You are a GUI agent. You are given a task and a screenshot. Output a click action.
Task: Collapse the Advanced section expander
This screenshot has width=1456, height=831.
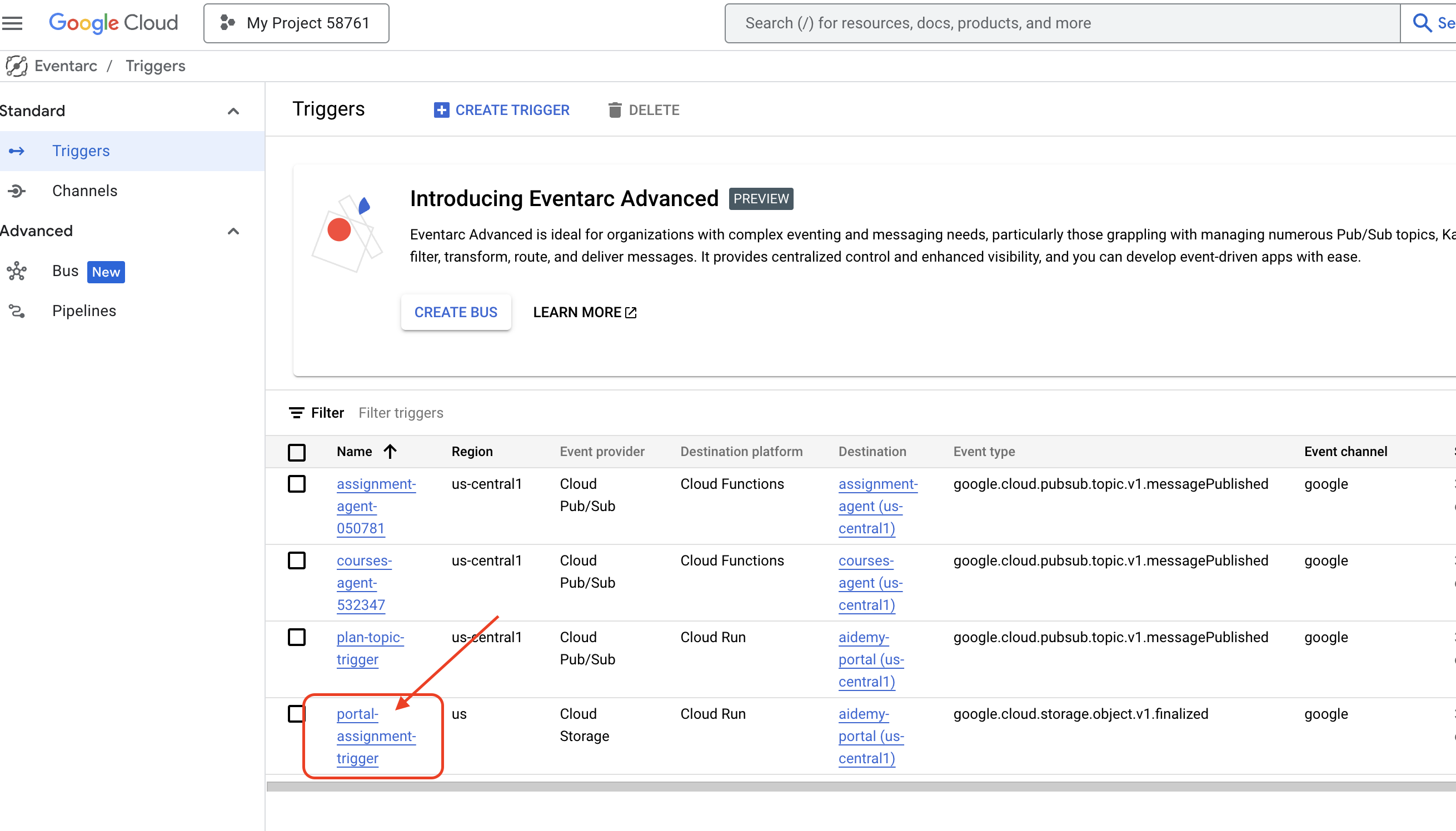click(234, 231)
